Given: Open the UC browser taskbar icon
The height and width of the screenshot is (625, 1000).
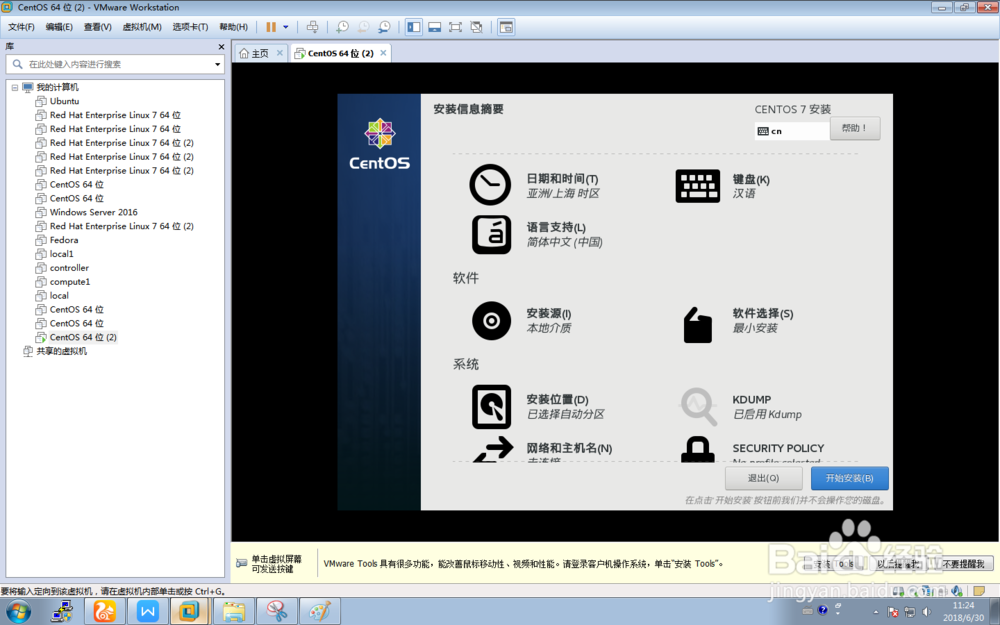Looking at the screenshot, I should (x=105, y=612).
